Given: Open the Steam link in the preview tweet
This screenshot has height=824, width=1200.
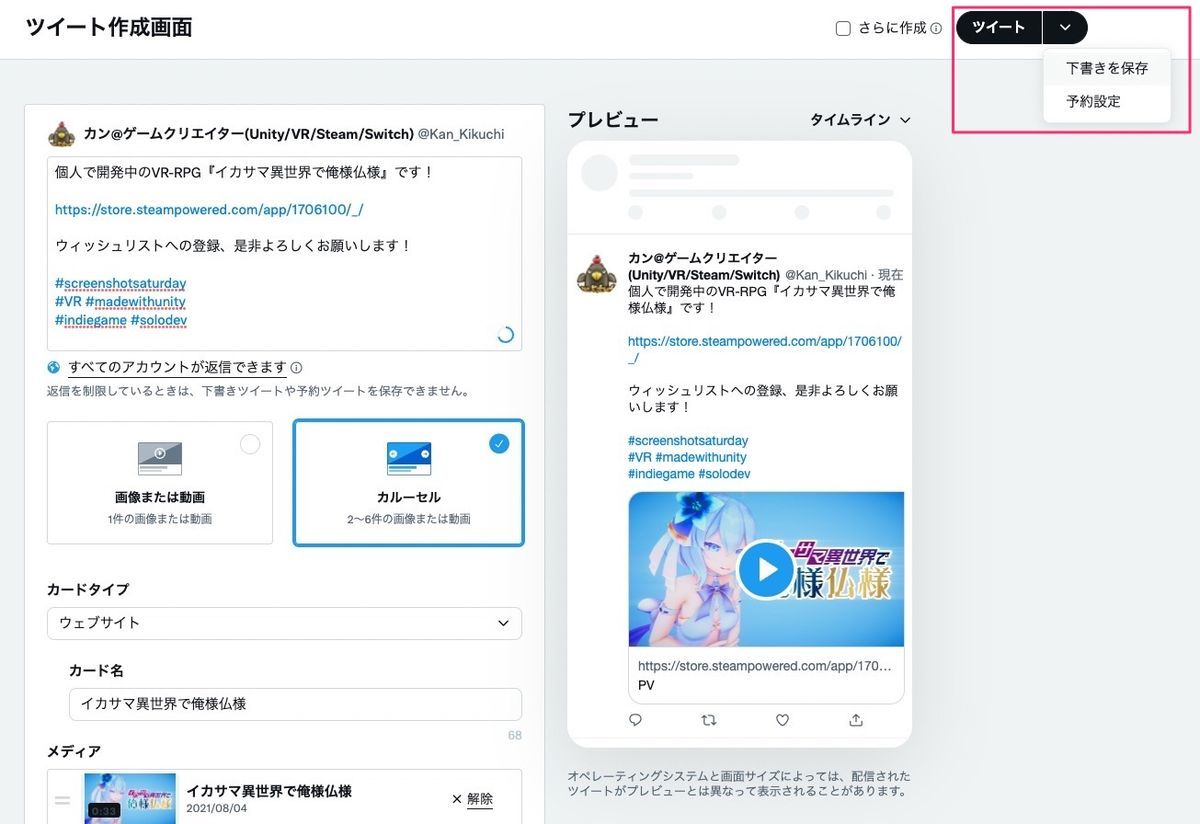Looking at the screenshot, I should [x=765, y=349].
